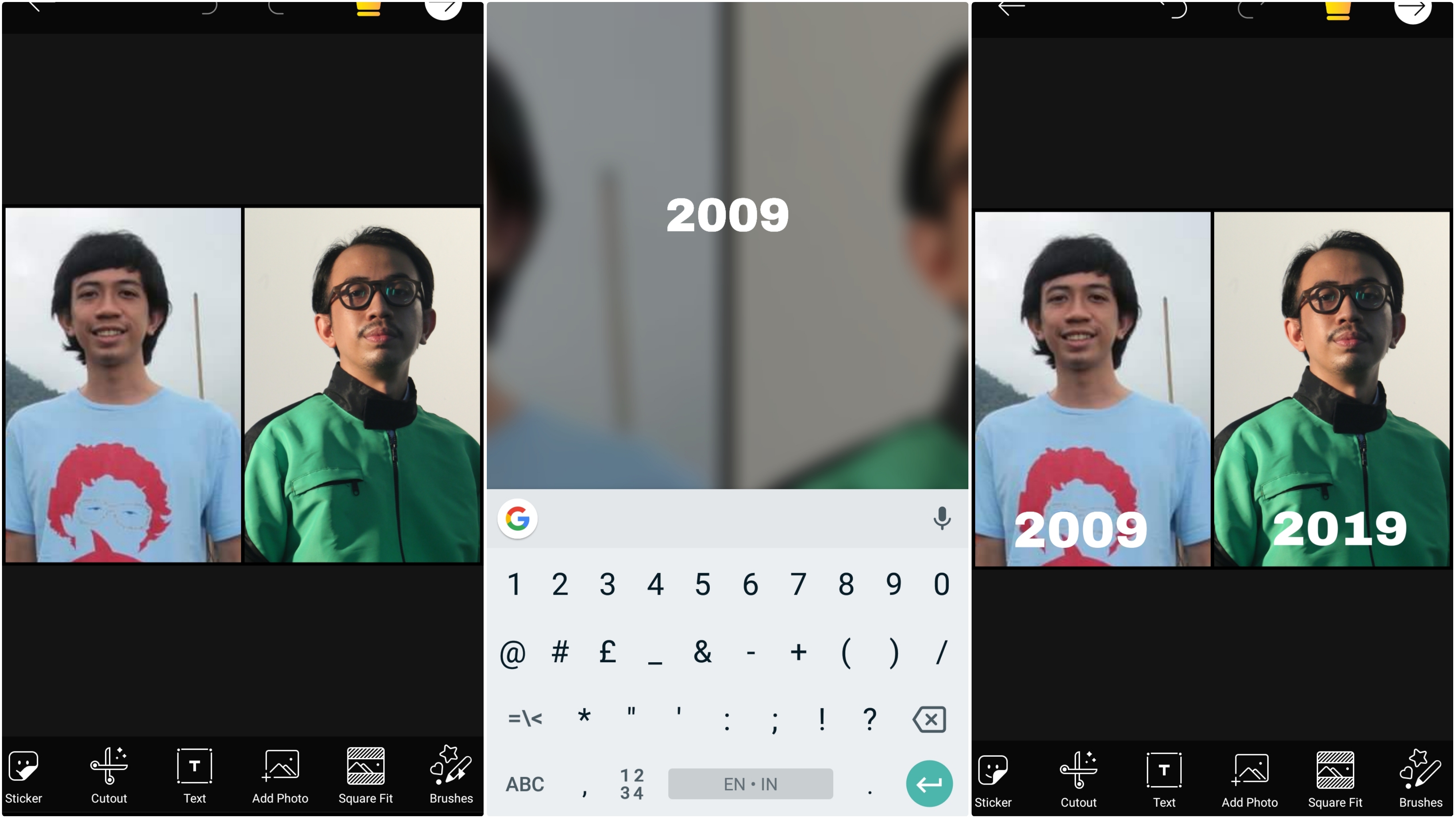Viewport: 1456px width, 819px height.
Task: Tap the backspace delete key
Action: click(x=928, y=718)
